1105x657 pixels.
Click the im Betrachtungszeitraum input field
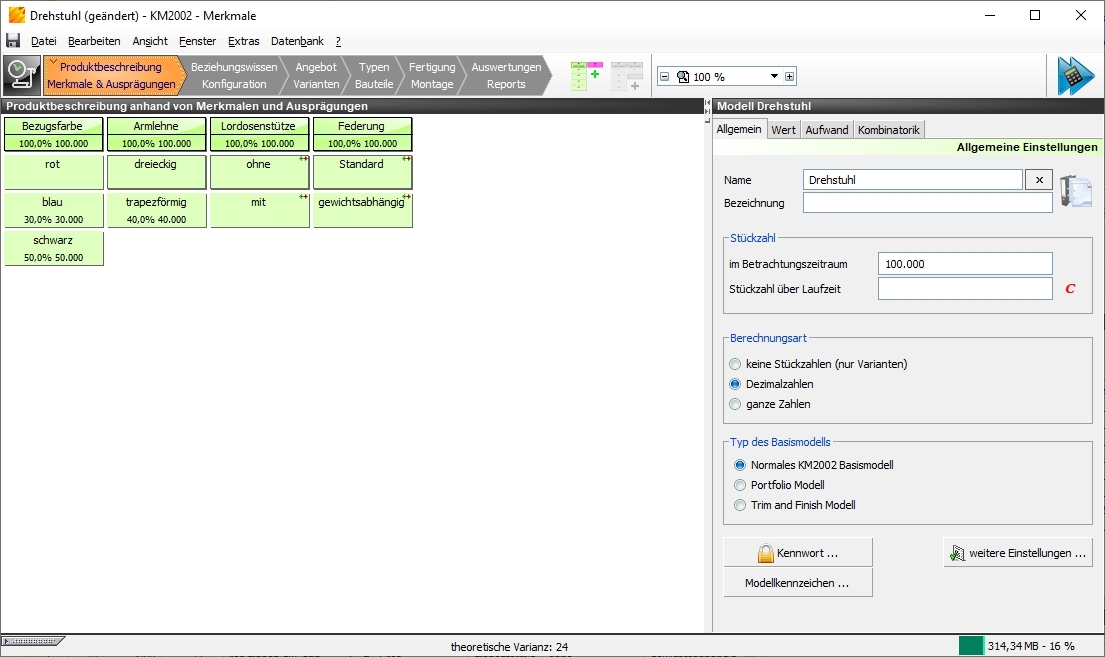[965, 264]
